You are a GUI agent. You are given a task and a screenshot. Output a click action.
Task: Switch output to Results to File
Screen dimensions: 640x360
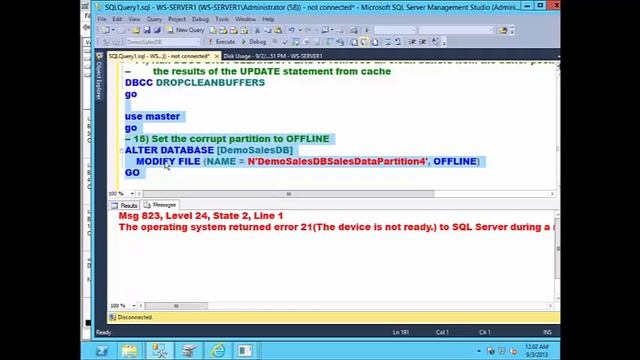click(374, 42)
